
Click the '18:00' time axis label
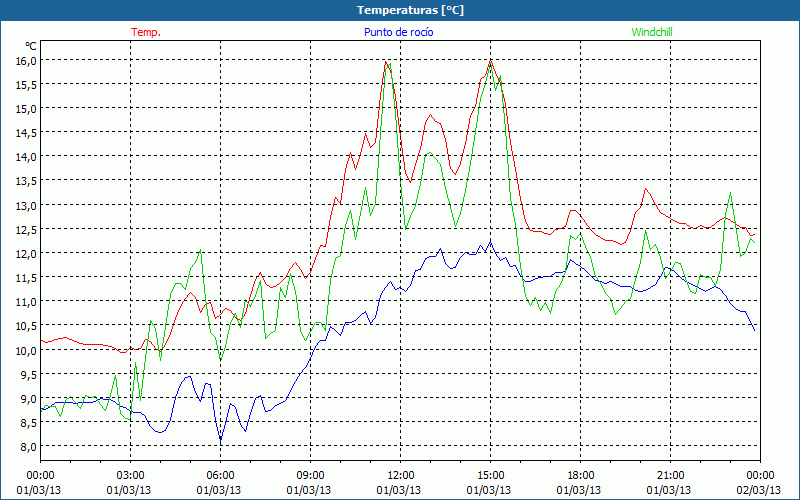pos(580,476)
